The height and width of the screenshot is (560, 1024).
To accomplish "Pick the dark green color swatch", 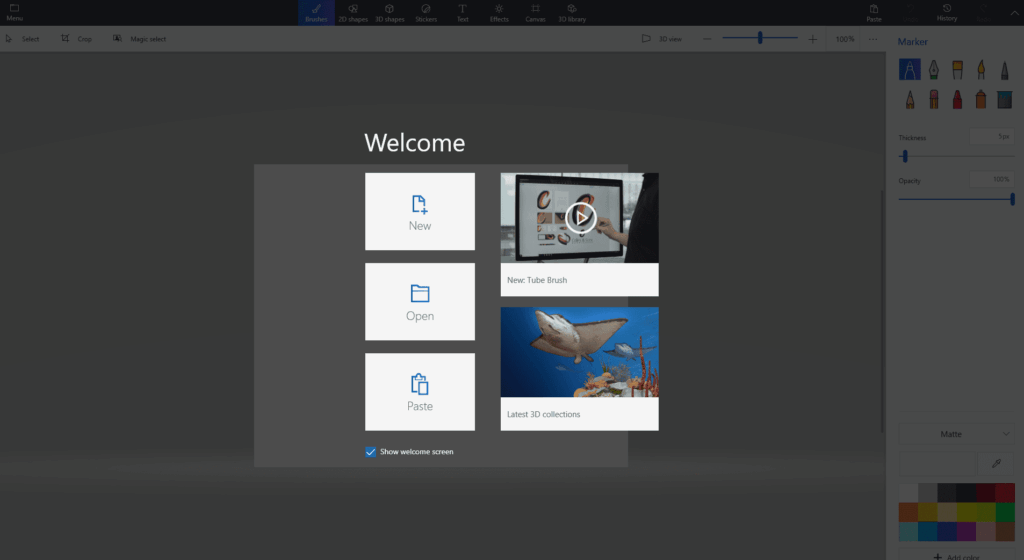I will click(1005, 512).
